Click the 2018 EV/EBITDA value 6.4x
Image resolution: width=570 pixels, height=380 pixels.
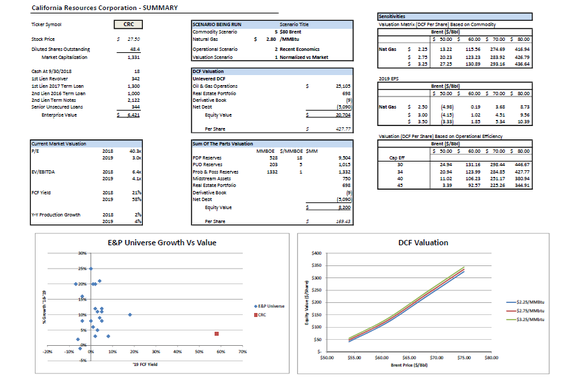pyautogui.click(x=136, y=172)
